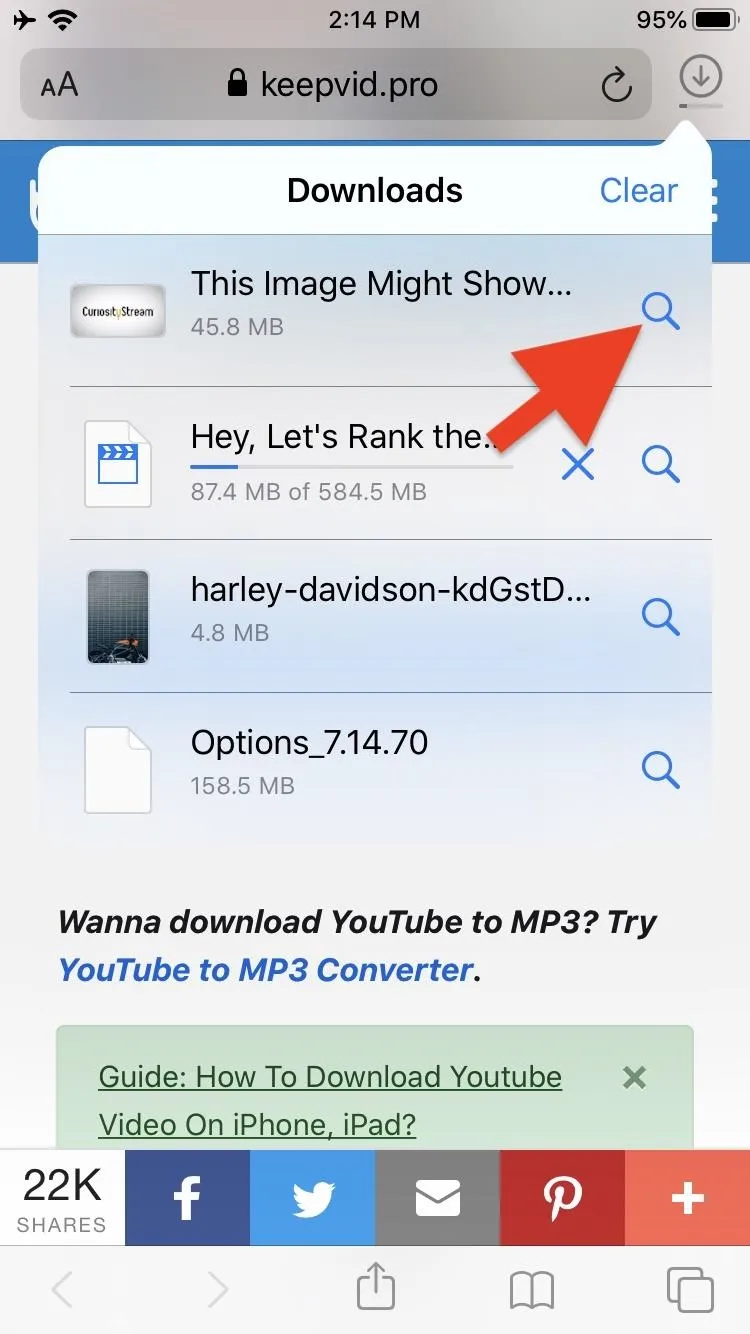Cancel the 'Hey, Let's Rank the' download
The width and height of the screenshot is (750, 1334).
[x=578, y=463]
